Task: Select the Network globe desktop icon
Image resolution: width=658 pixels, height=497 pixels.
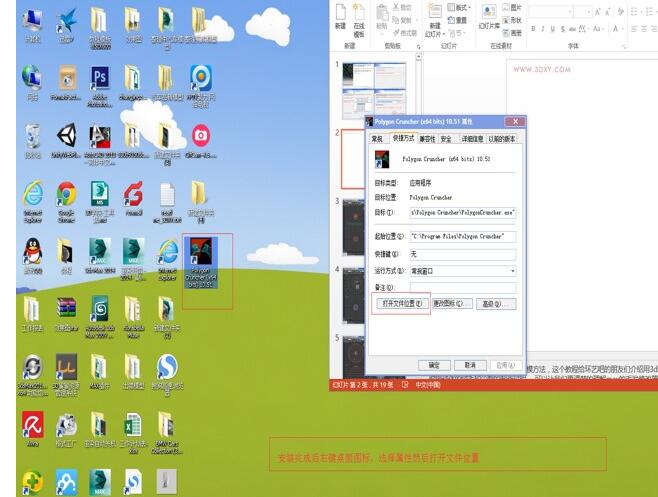Action: coord(32,83)
